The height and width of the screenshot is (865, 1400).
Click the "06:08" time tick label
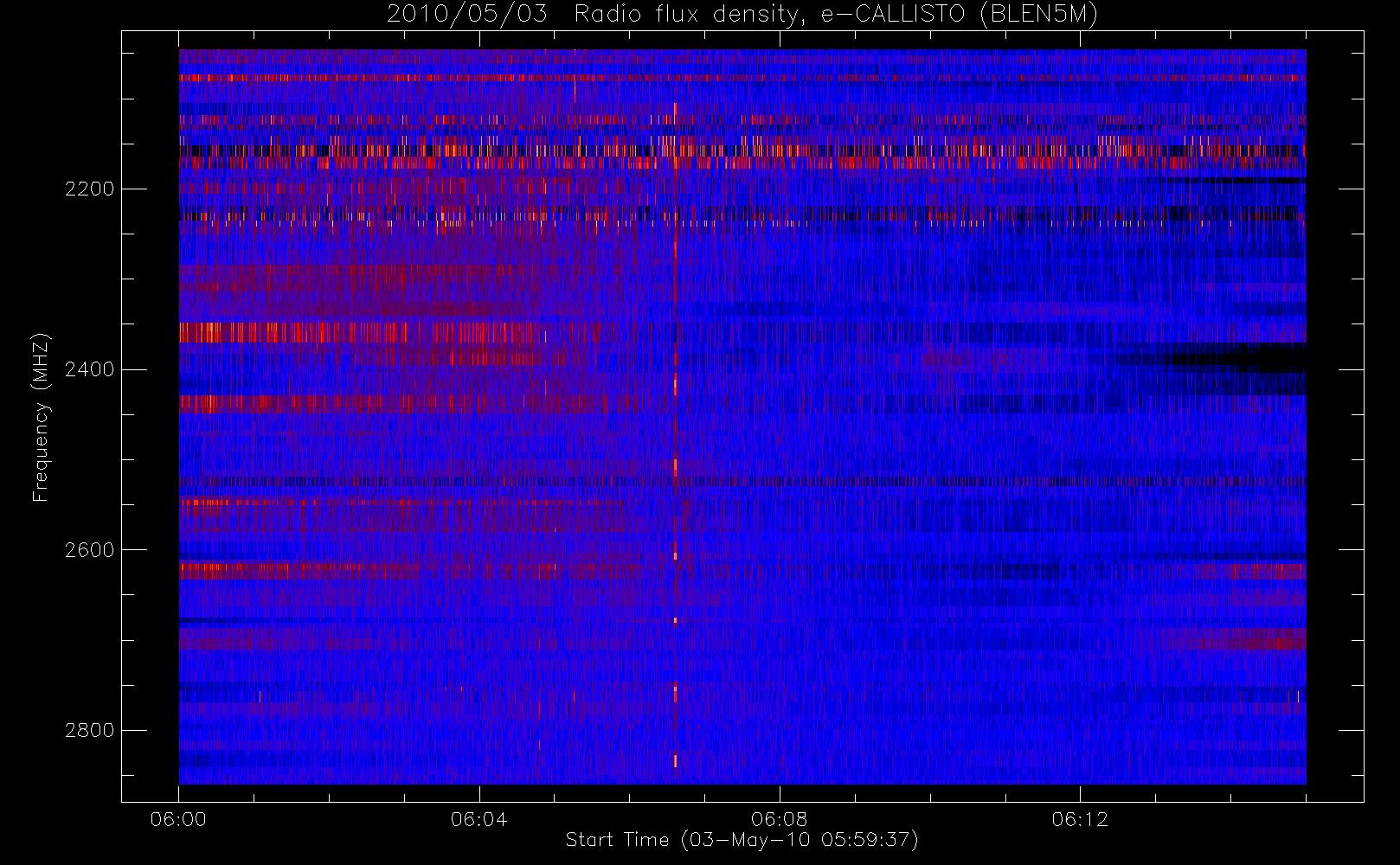(779, 819)
